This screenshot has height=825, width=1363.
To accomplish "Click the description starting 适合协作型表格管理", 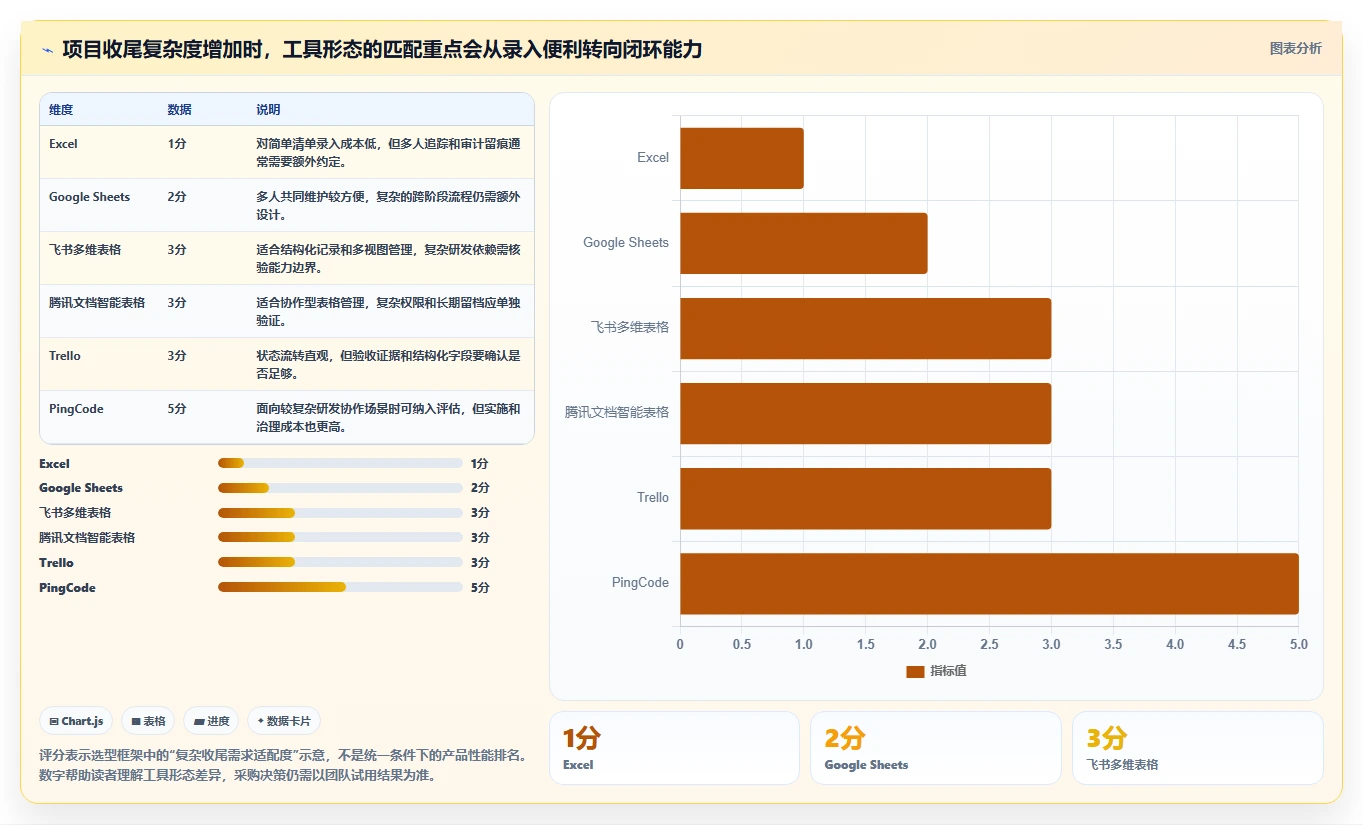I will [x=388, y=311].
